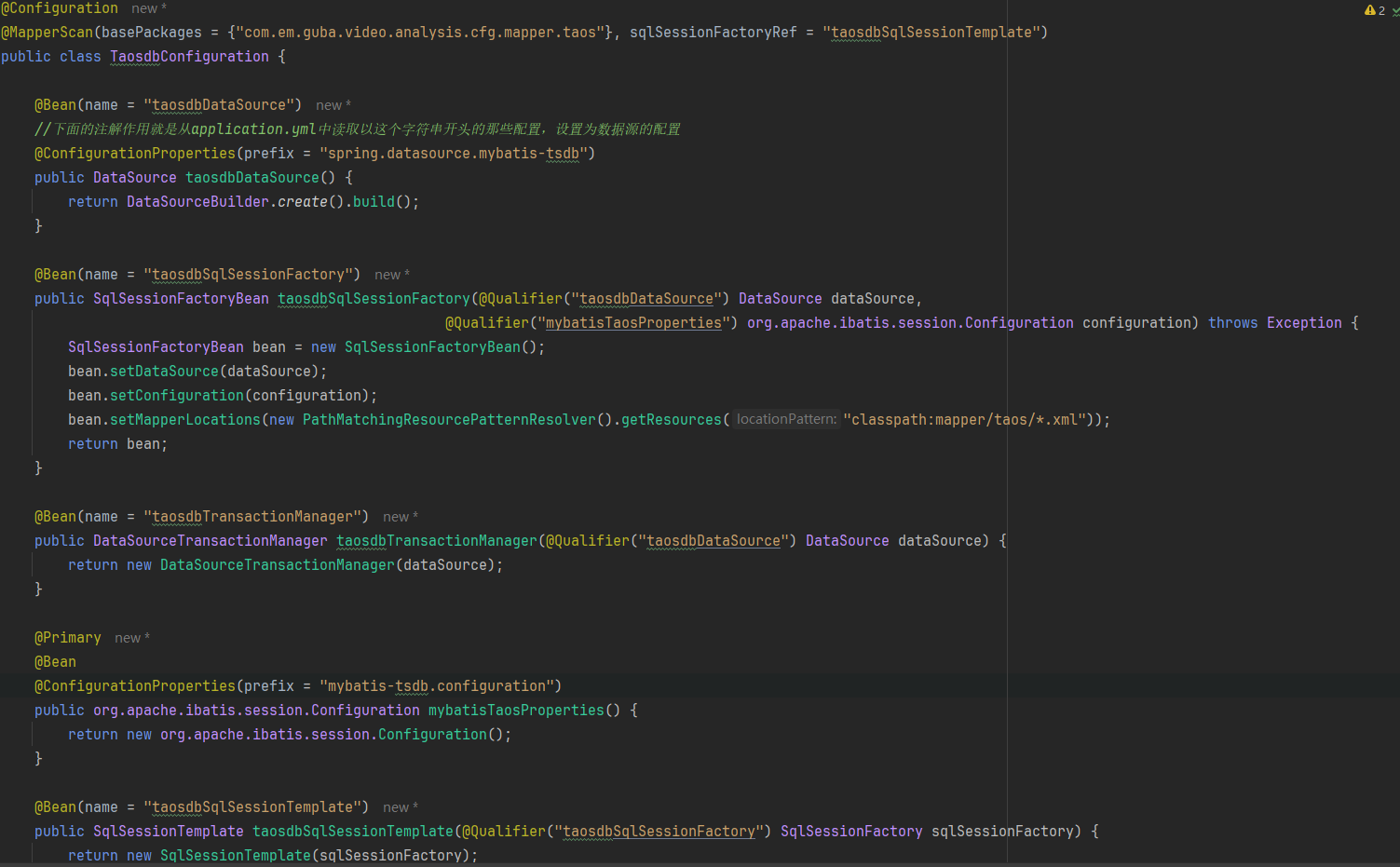Click the green checkmark inspection indicator

pos(1394,11)
